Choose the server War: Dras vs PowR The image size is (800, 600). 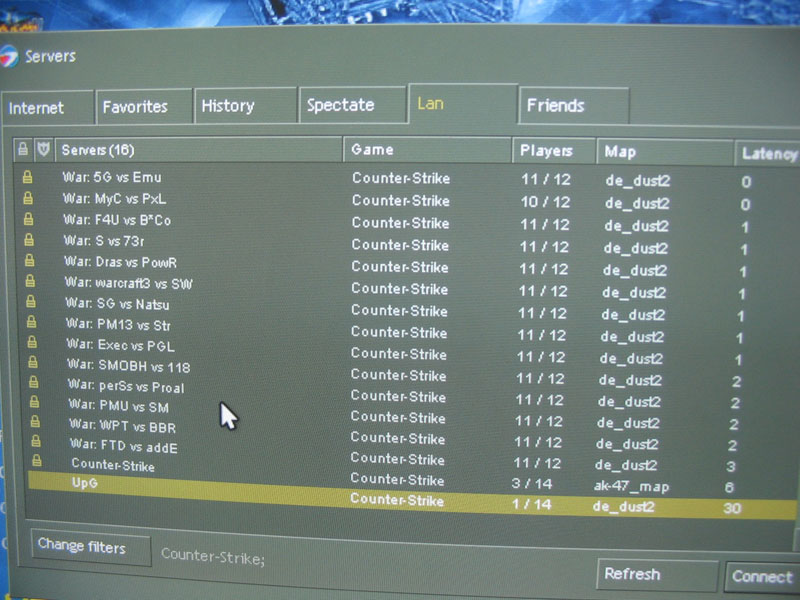(120, 262)
